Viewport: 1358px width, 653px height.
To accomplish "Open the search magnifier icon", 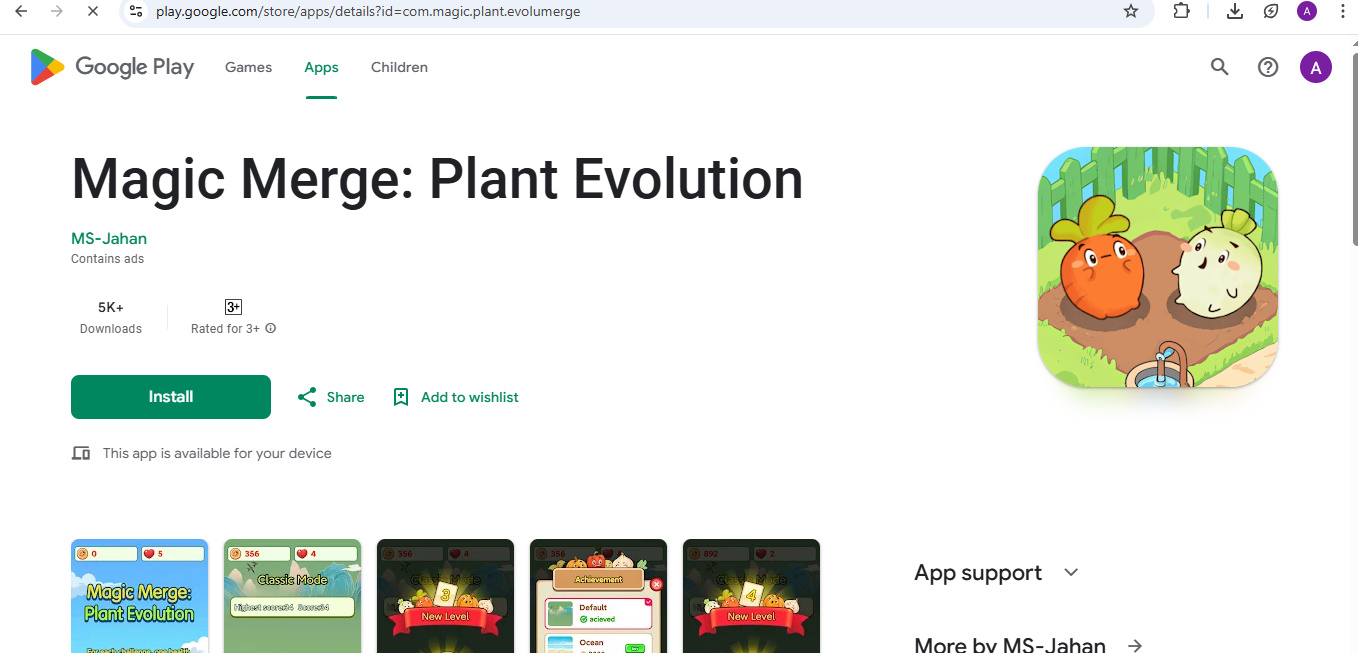I will point(1219,67).
